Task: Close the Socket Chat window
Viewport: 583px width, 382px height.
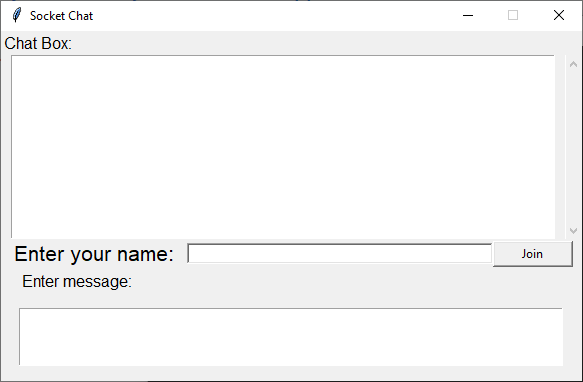Action: point(559,15)
